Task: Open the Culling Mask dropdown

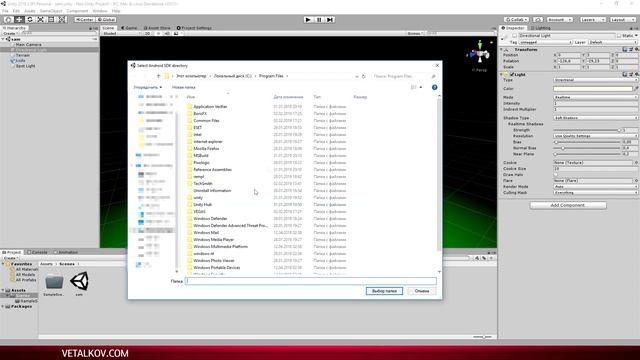Action: [x=596, y=193]
